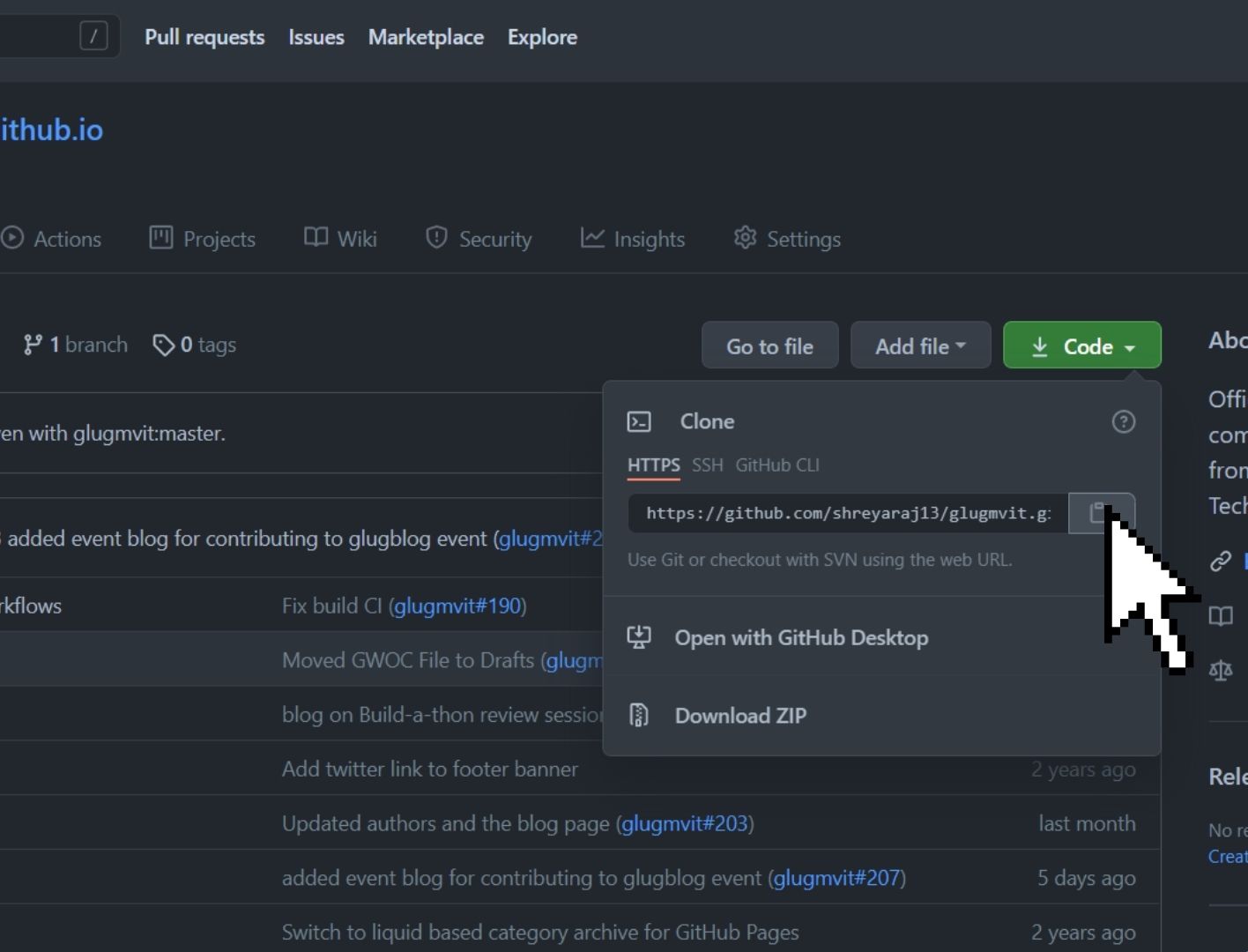Viewport: 1248px width, 952px height.
Task: Copy the HTTPS clone URL to clipboard
Action: (1100, 513)
